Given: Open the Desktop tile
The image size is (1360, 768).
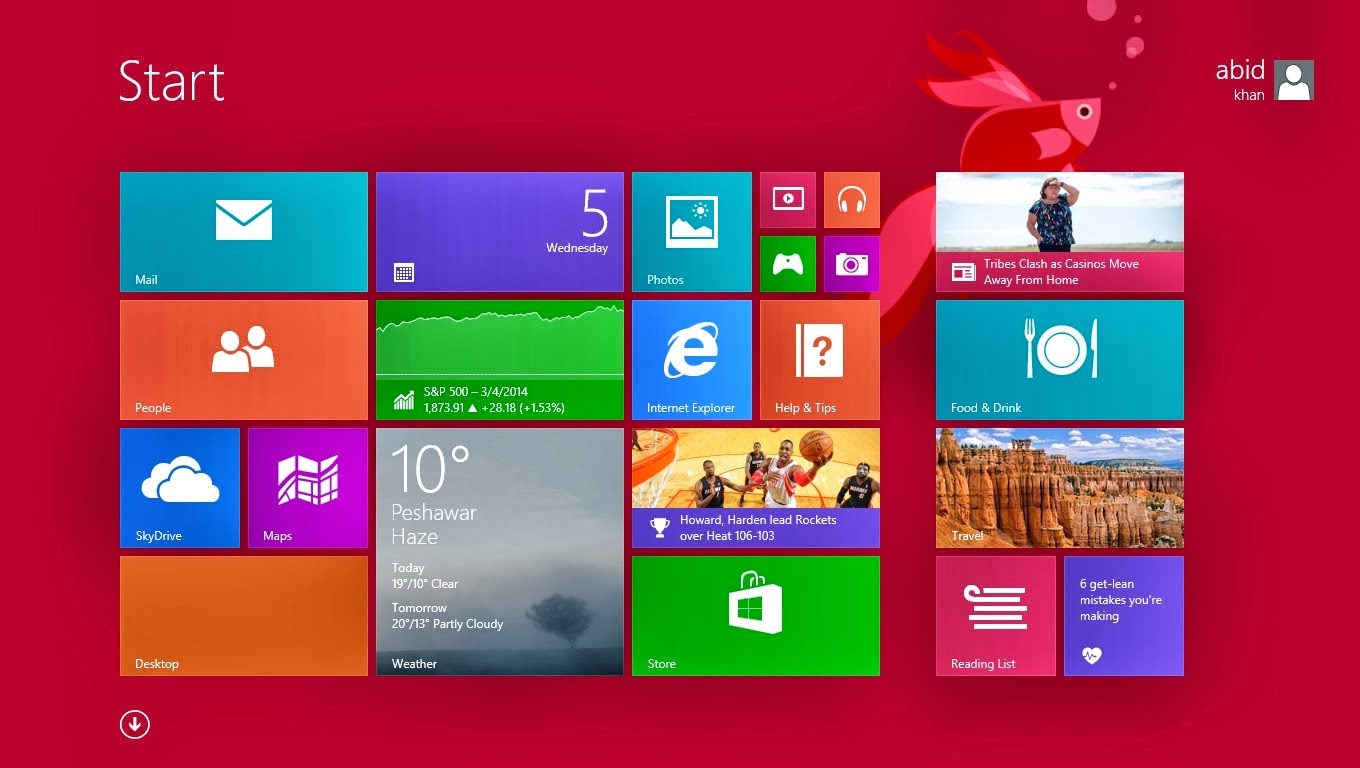Looking at the screenshot, I should click(244, 616).
